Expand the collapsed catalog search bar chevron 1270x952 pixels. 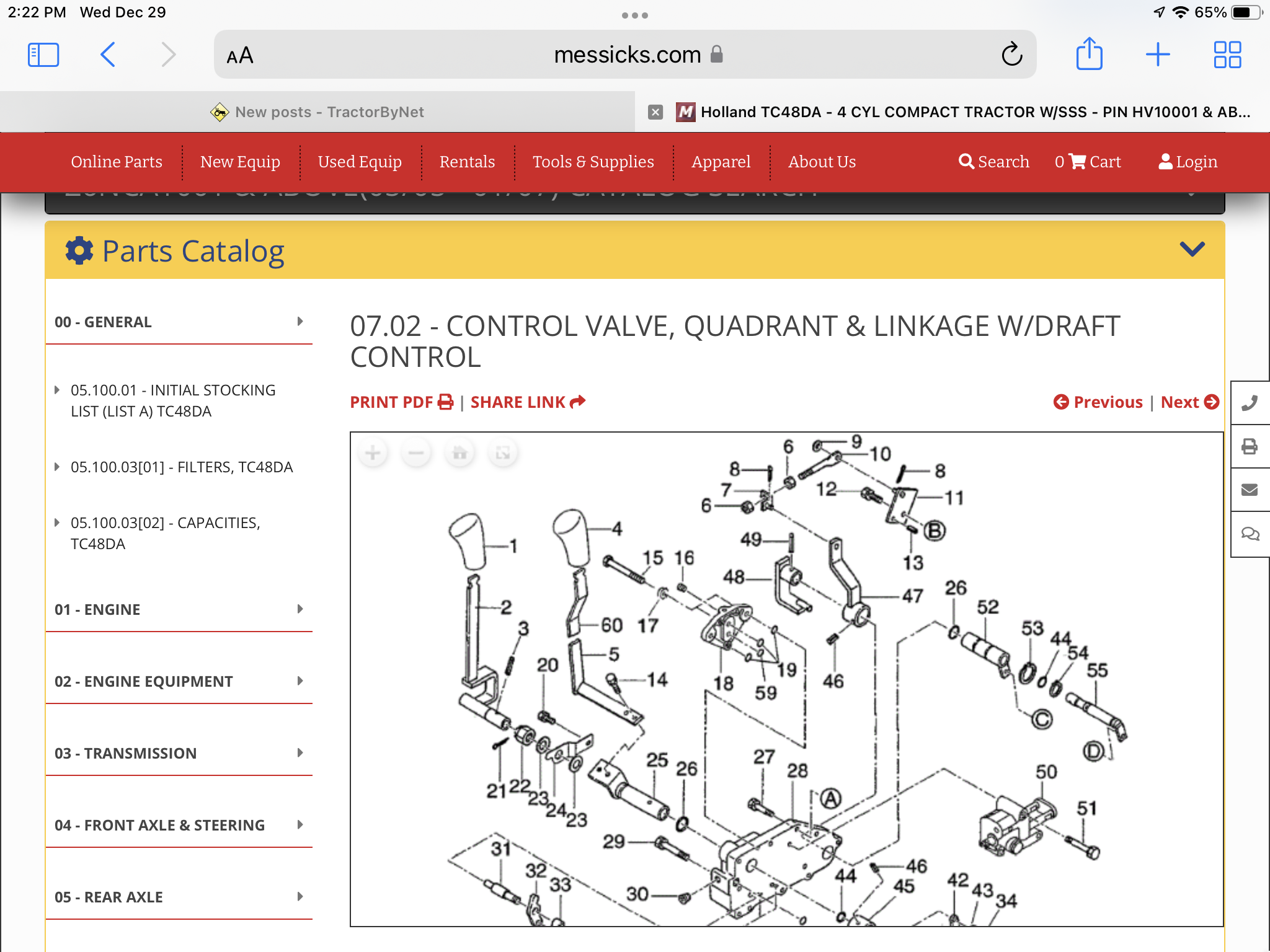click(1191, 193)
